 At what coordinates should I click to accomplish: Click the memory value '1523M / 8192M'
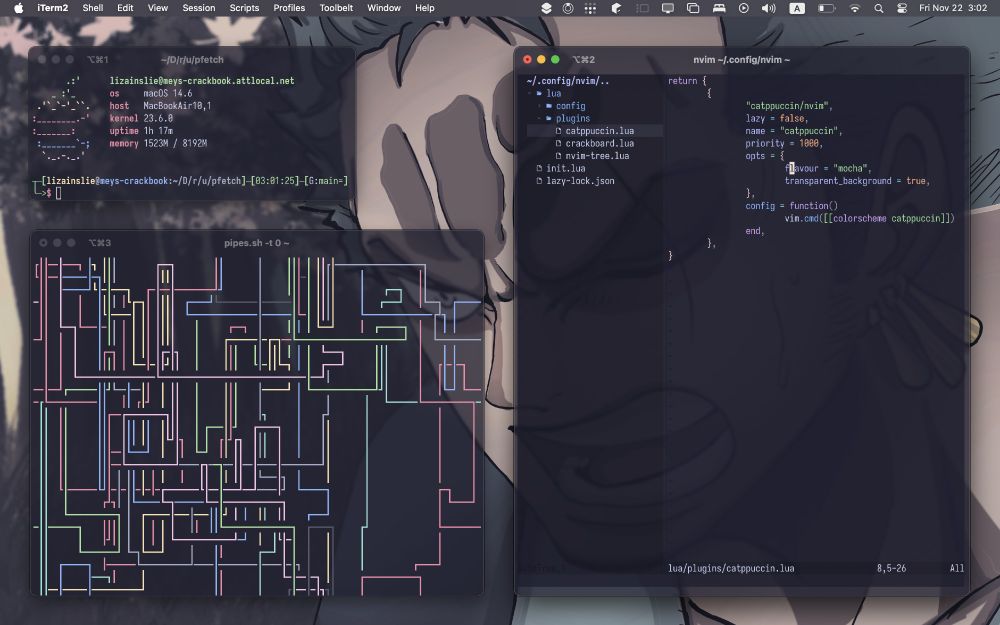[x=175, y=143]
